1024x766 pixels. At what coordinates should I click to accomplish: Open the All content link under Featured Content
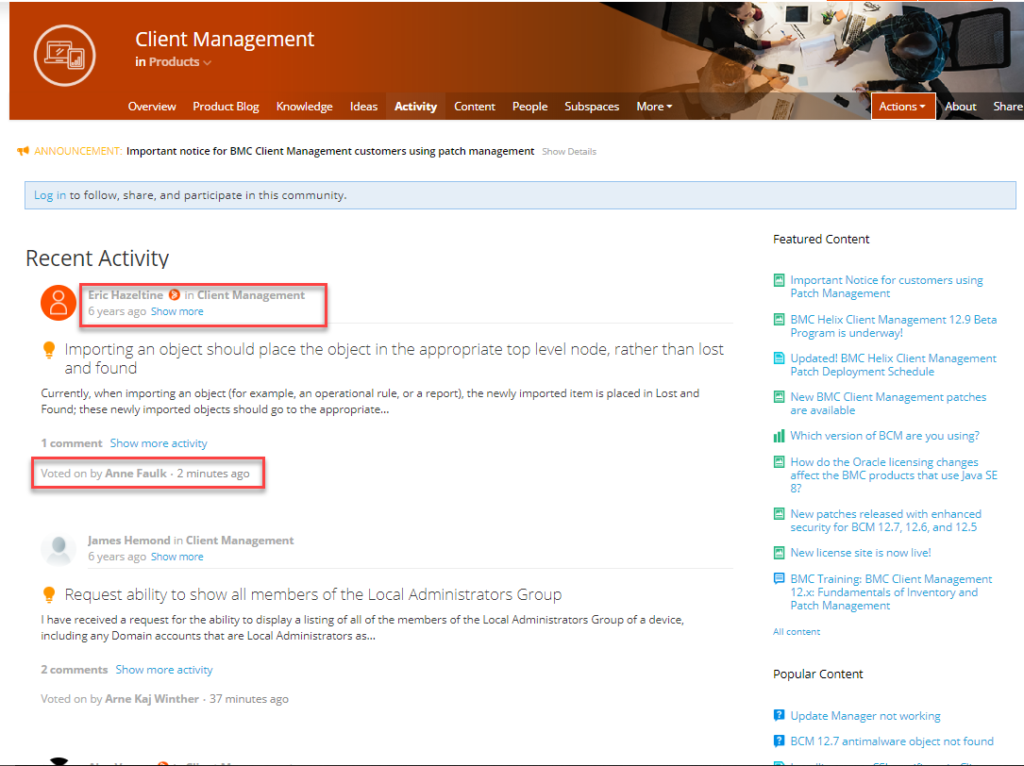coord(796,632)
